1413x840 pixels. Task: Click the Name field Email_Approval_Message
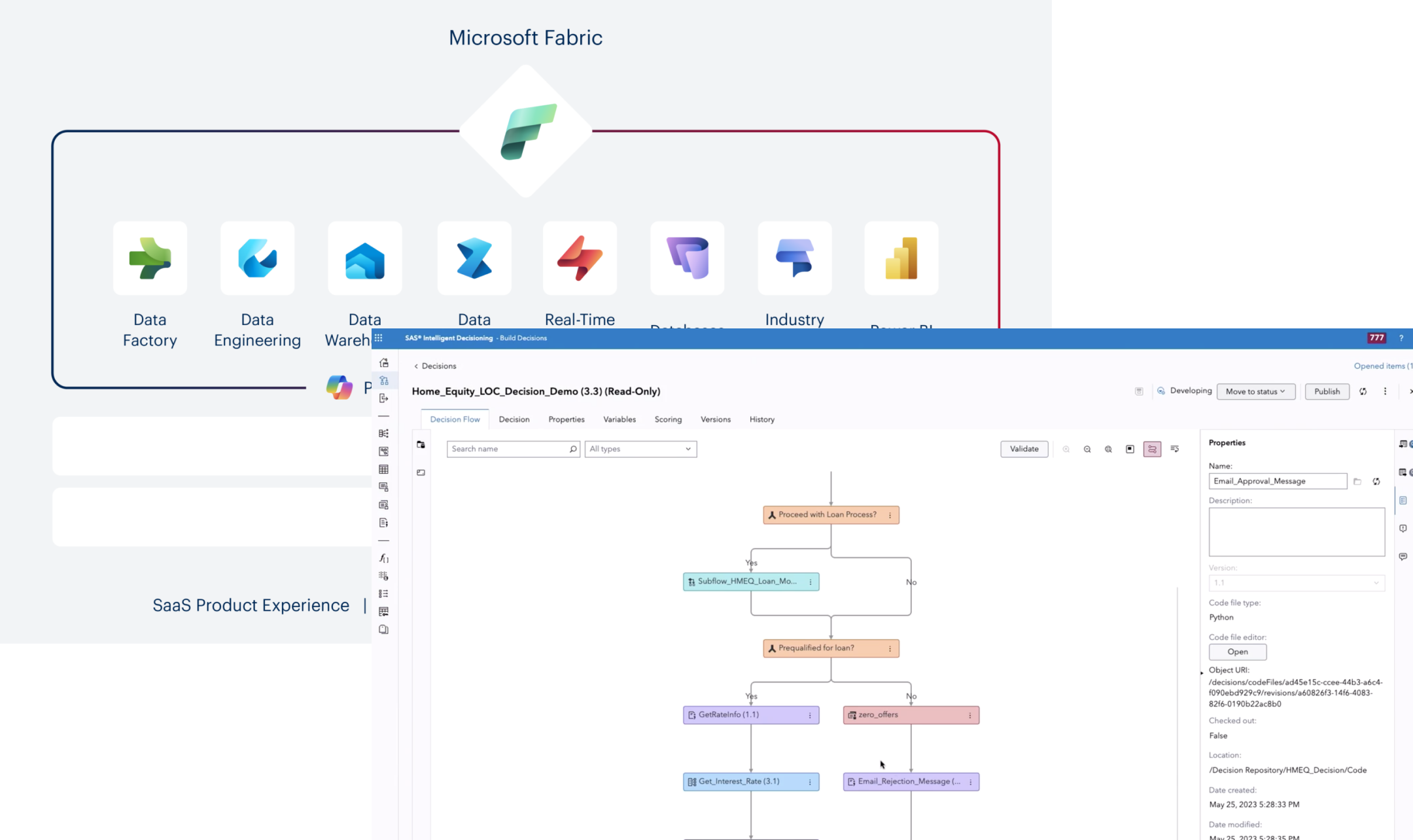pos(1278,481)
